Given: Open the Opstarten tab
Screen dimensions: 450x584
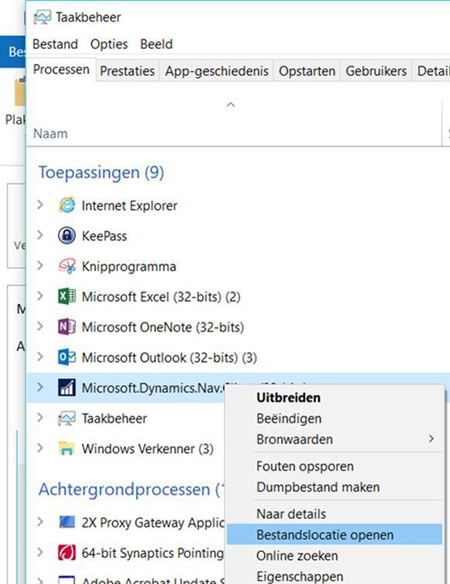Looking at the screenshot, I should click(x=307, y=71).
